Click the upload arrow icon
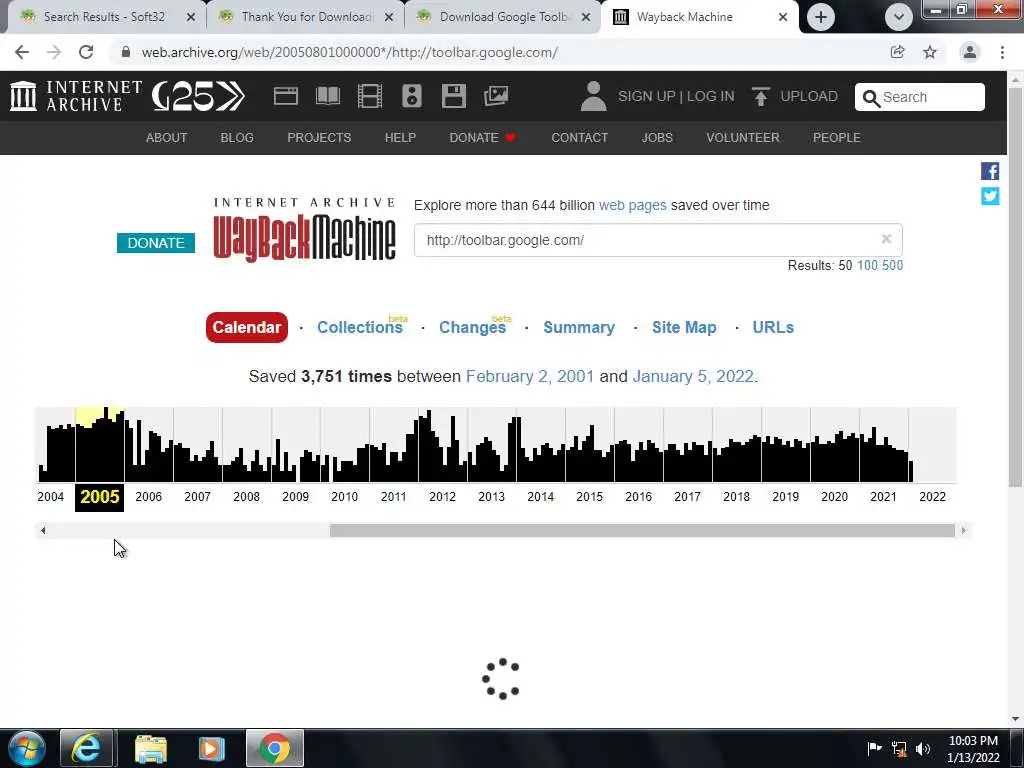The width and height of the screenshot is (1024, 768). pos(760,97)
